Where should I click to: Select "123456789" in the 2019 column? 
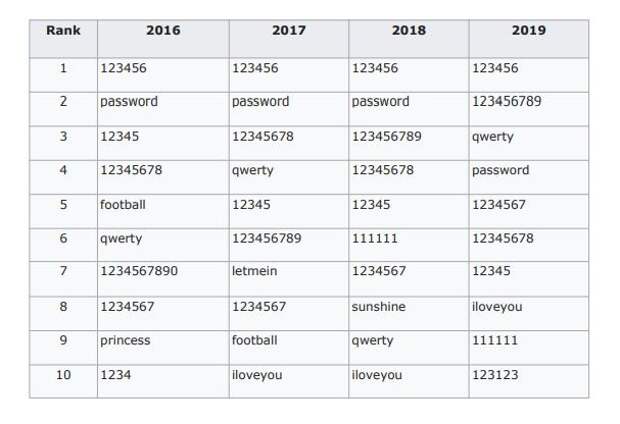pos(507,101)
